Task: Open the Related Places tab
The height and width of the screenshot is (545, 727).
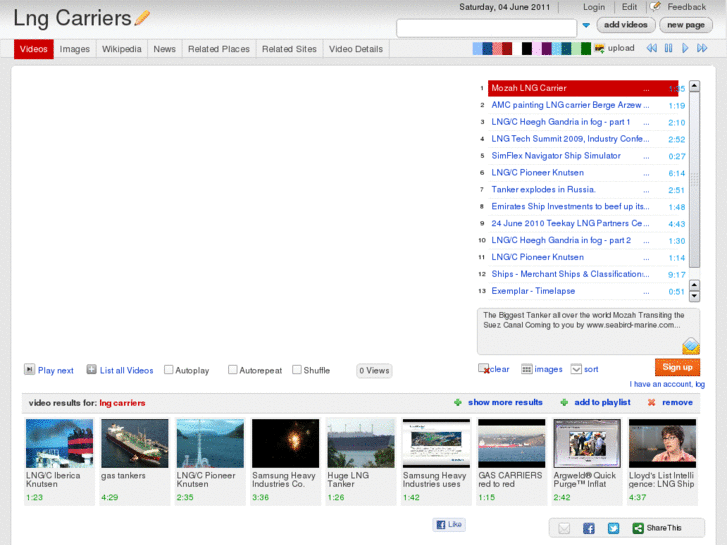Action: point(219,49)
